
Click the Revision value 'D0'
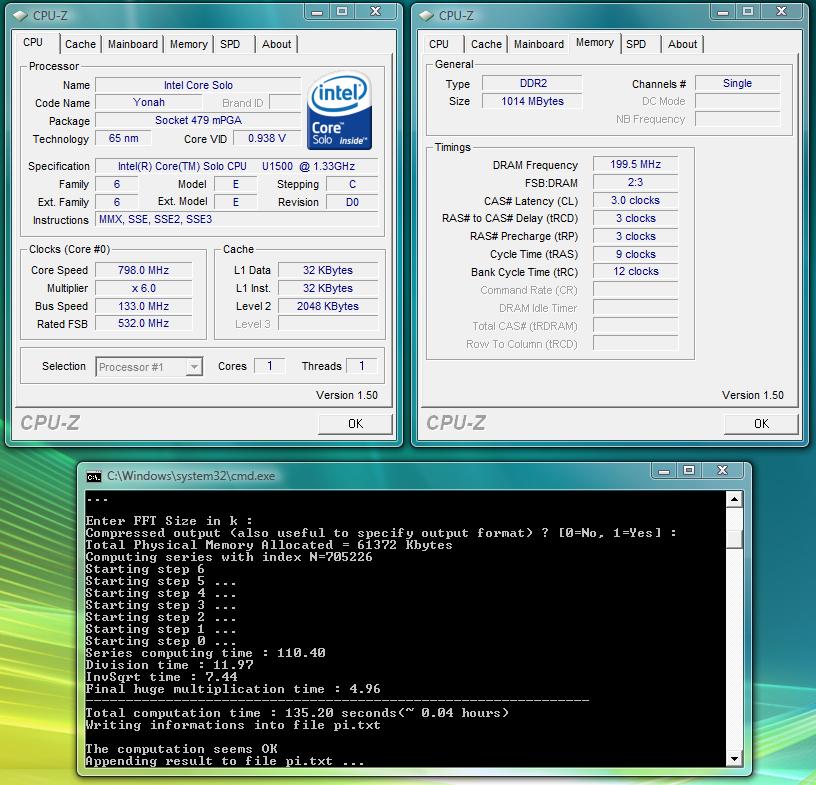352,202
